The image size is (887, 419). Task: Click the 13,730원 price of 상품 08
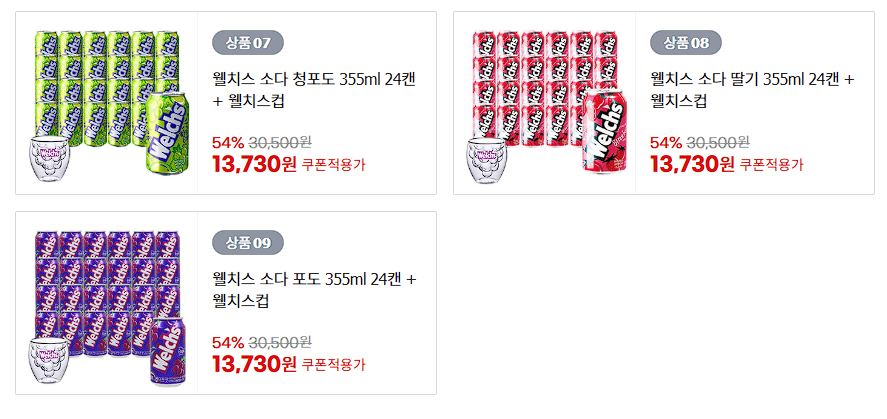(x=692, y=164)
